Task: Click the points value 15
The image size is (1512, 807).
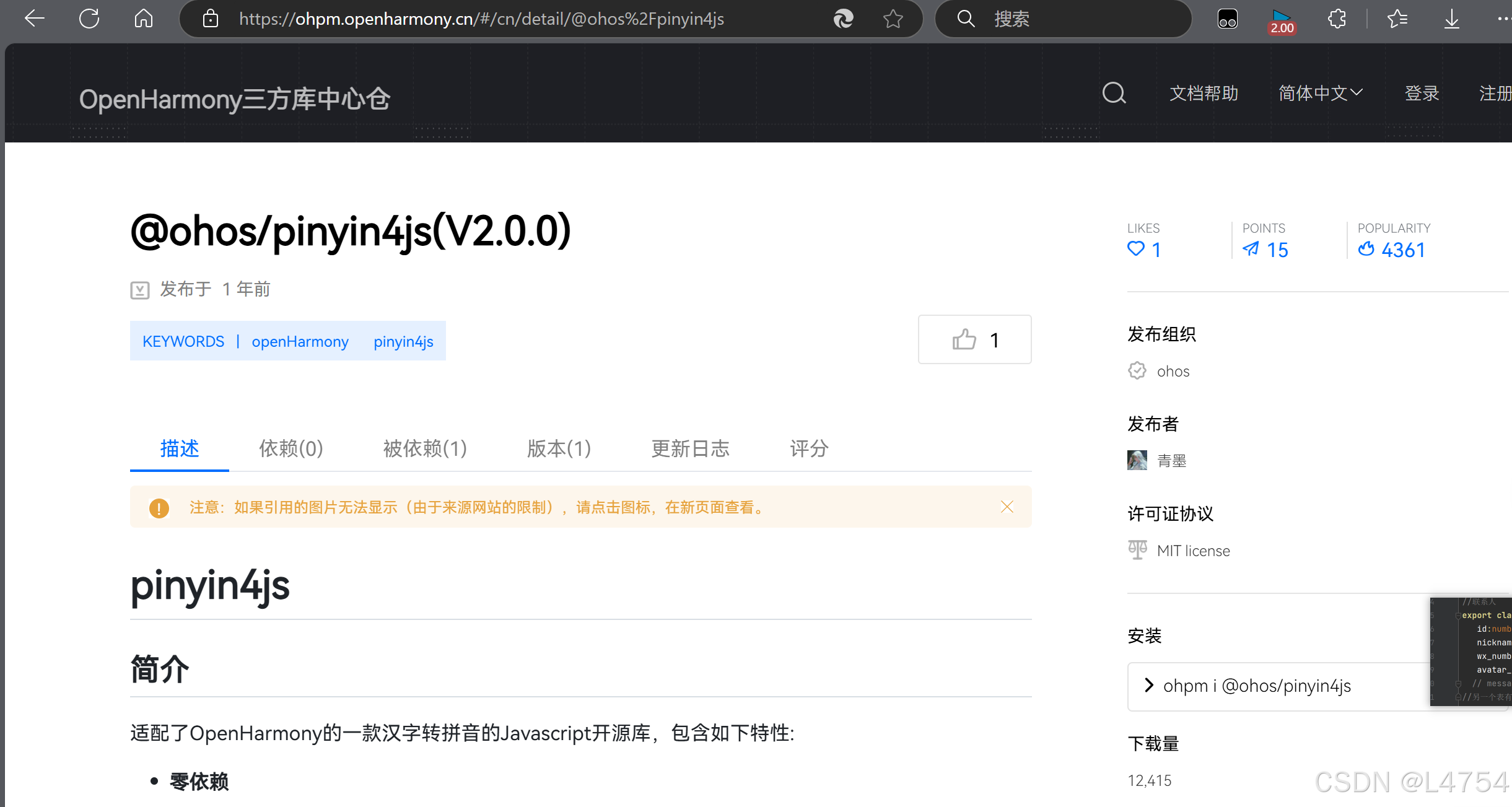Action: (x=1277, y=250)
